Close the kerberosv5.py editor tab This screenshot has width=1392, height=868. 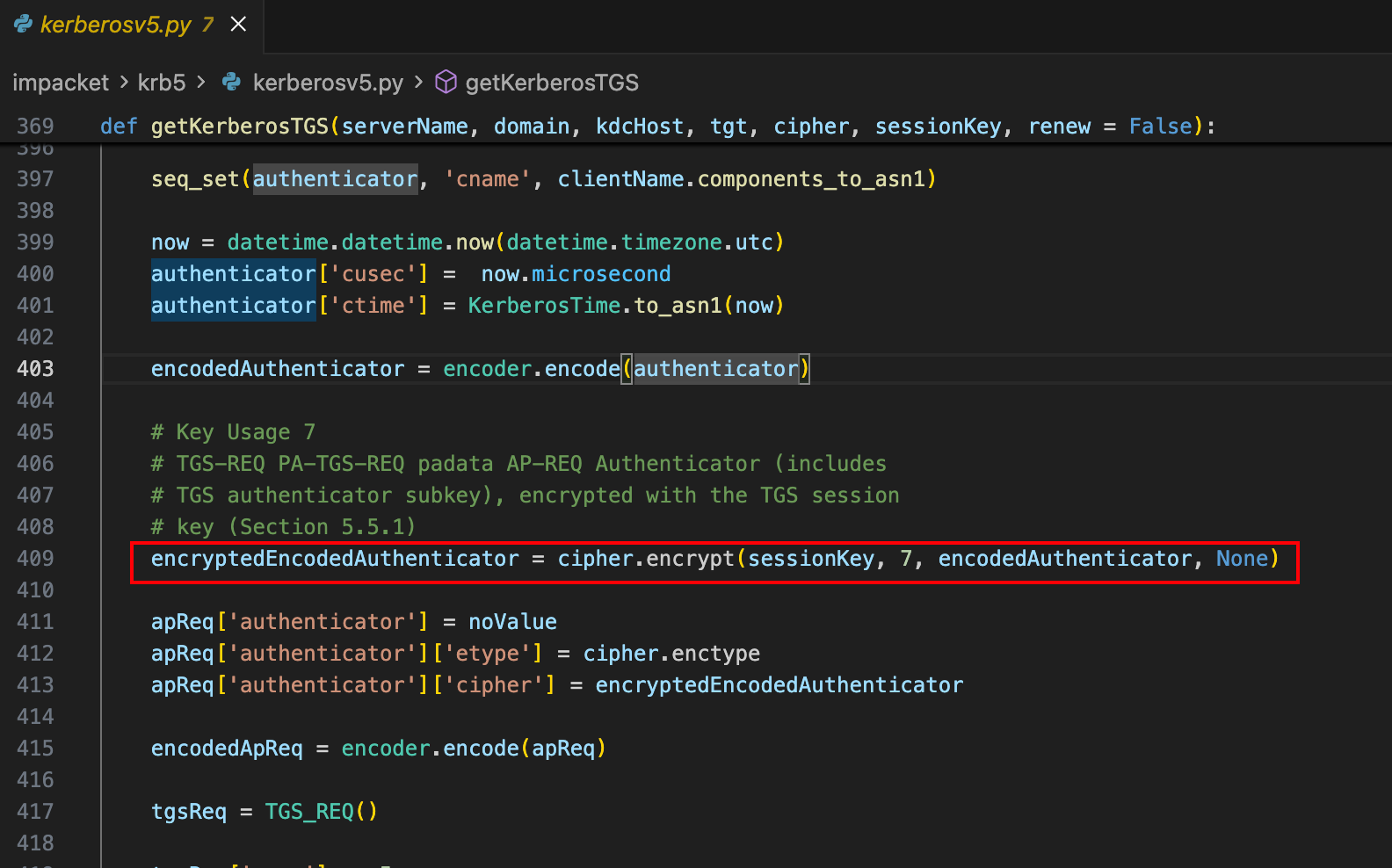pos(238,25)
